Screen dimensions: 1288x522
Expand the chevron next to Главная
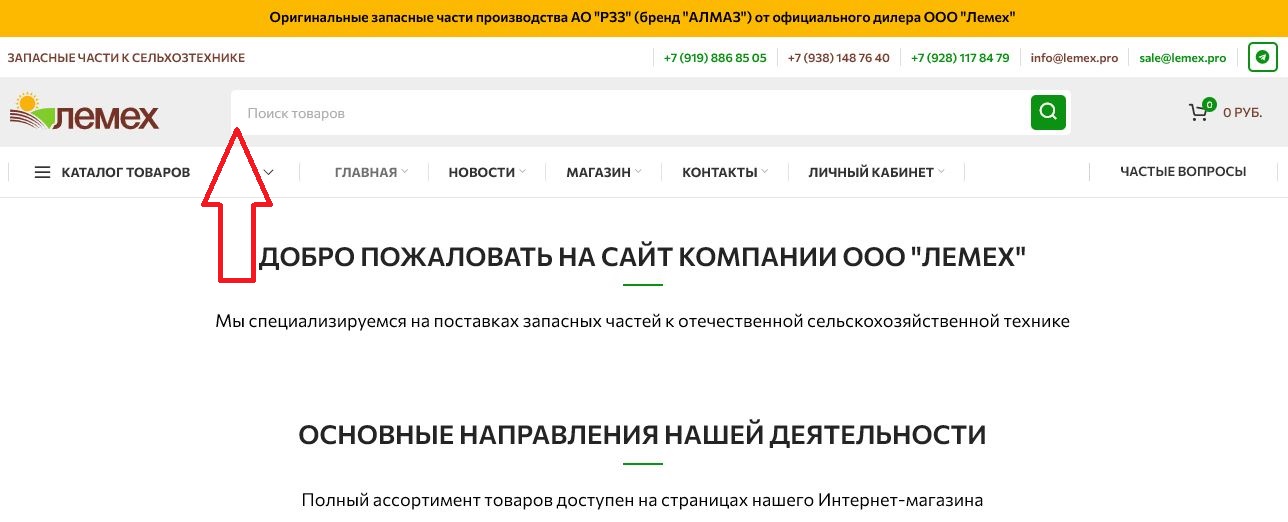405,172
